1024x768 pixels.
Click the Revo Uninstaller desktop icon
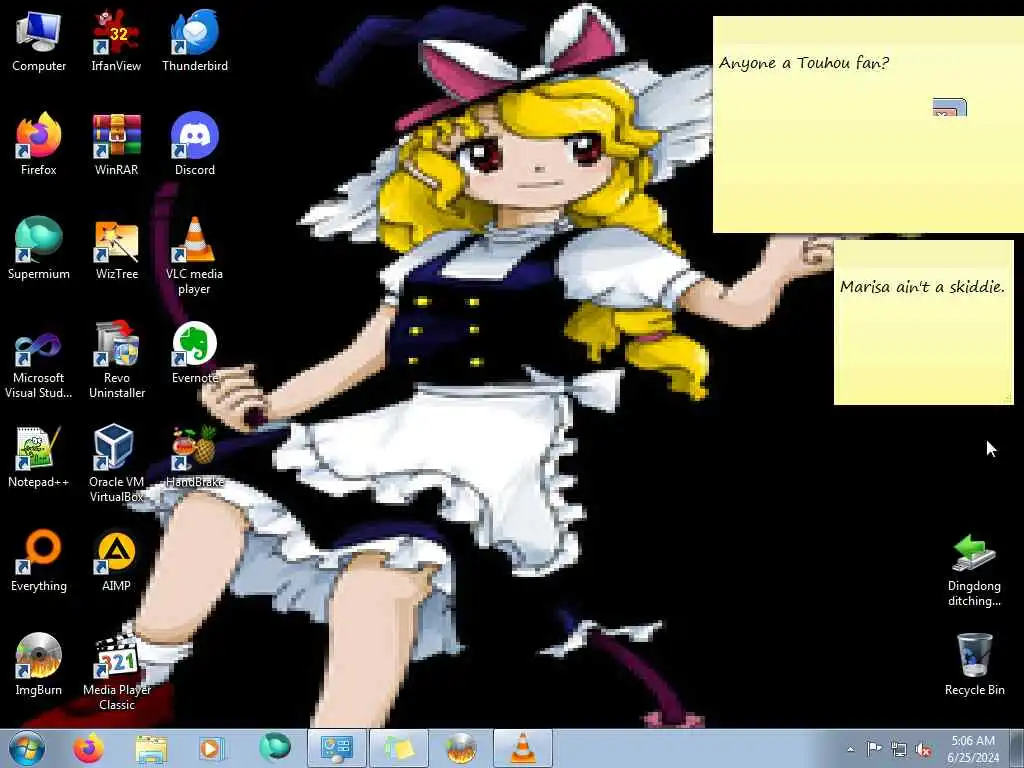(x=116, y=360)
